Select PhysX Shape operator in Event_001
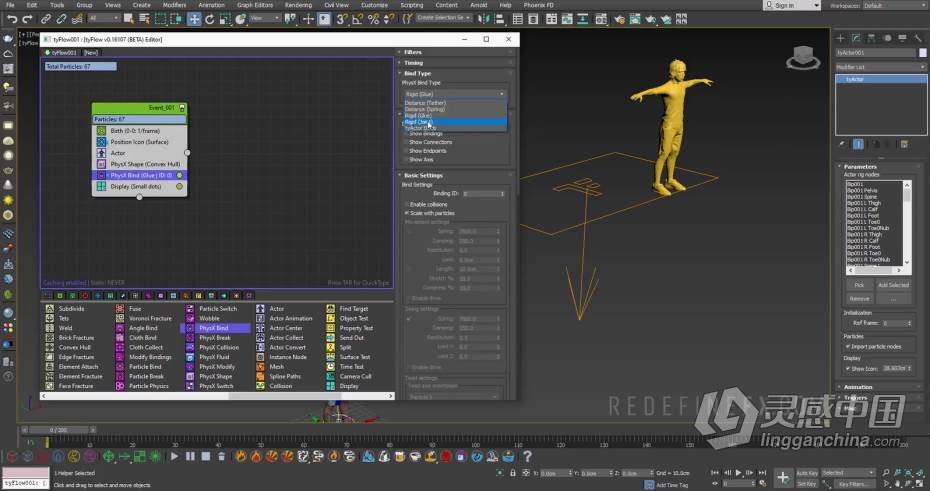This screenshot has width=930, height=491. pyautogui.click(x=139, y=164)
